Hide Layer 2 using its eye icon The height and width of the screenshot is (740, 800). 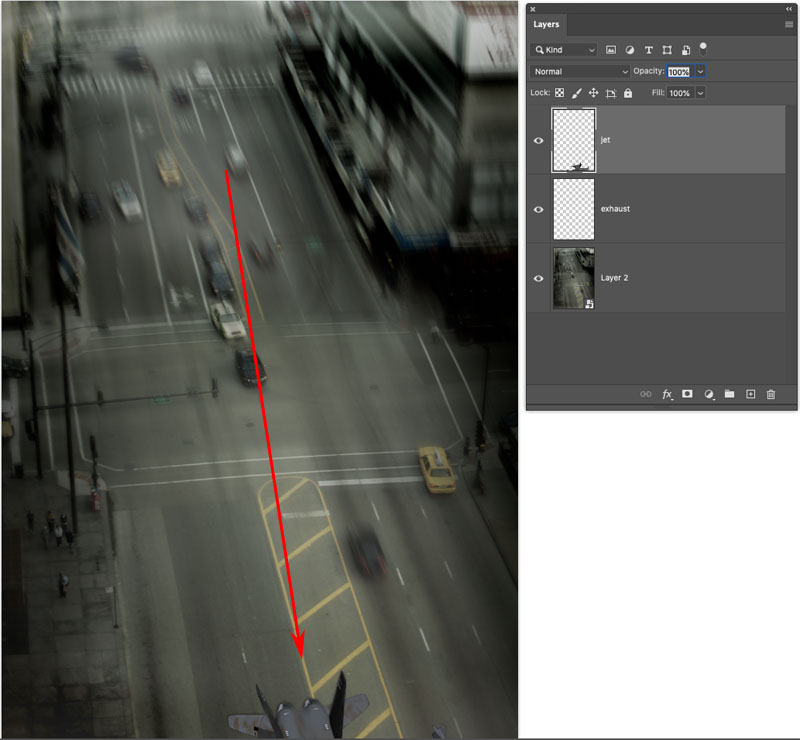(539, 278)
